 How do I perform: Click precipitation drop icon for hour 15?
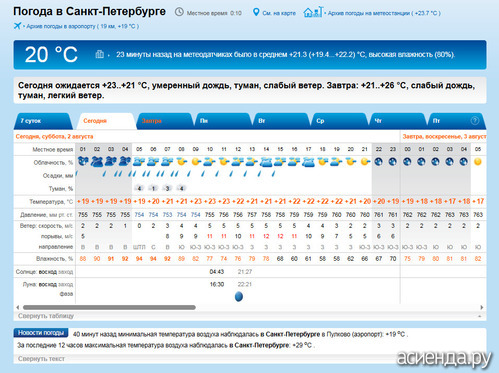273,174
